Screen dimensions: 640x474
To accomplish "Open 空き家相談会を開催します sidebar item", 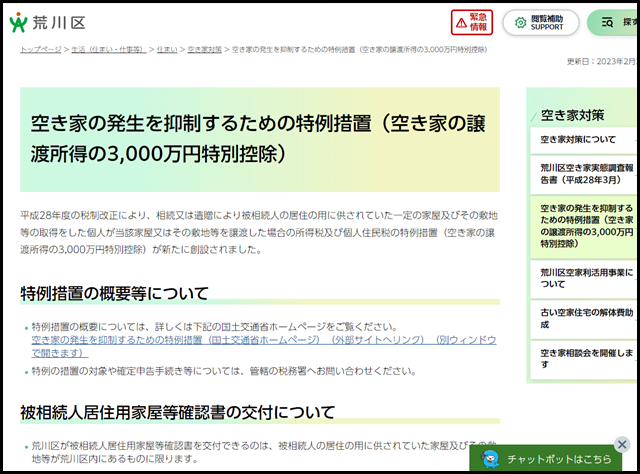I will [x=583, y=359].
